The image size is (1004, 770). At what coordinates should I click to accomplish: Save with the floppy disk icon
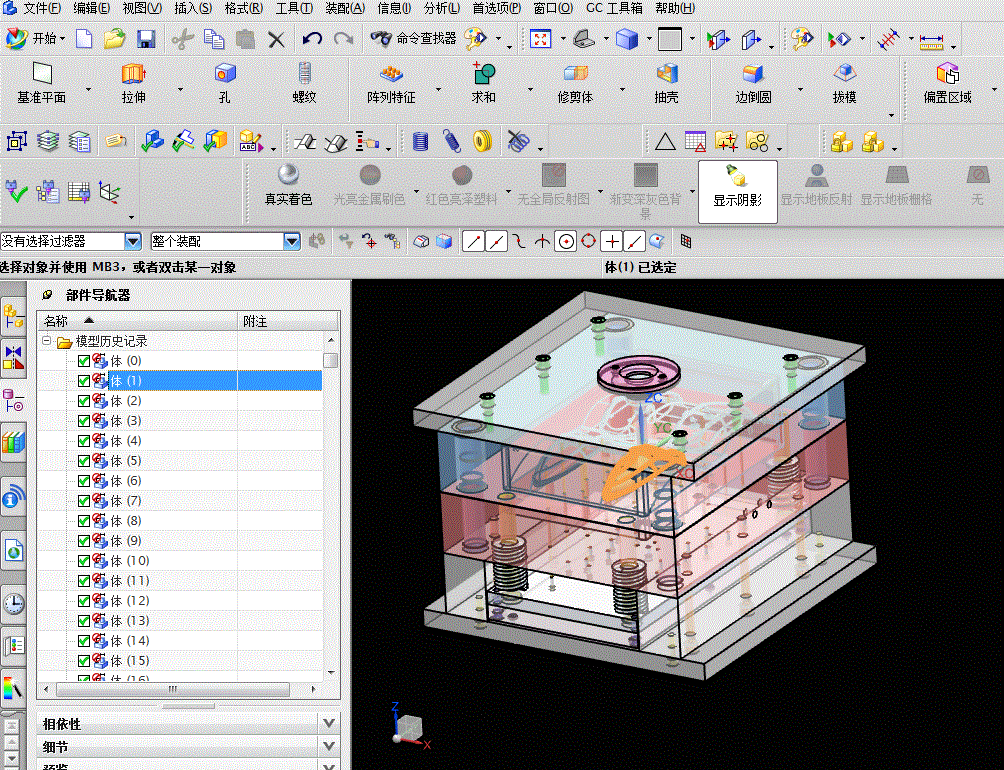(x=147, y=39)
